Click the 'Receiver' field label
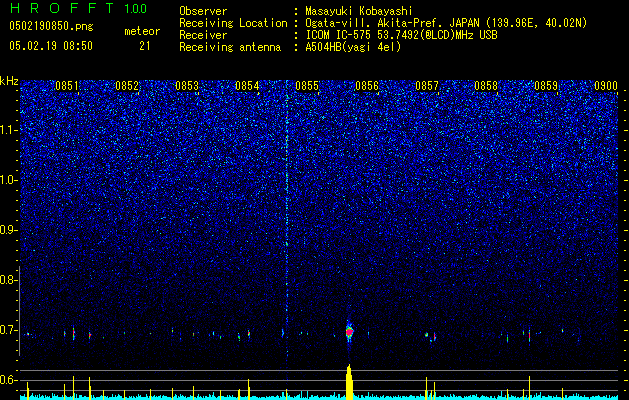The height and width of the screenshot is (400, 629). (203, 35)
